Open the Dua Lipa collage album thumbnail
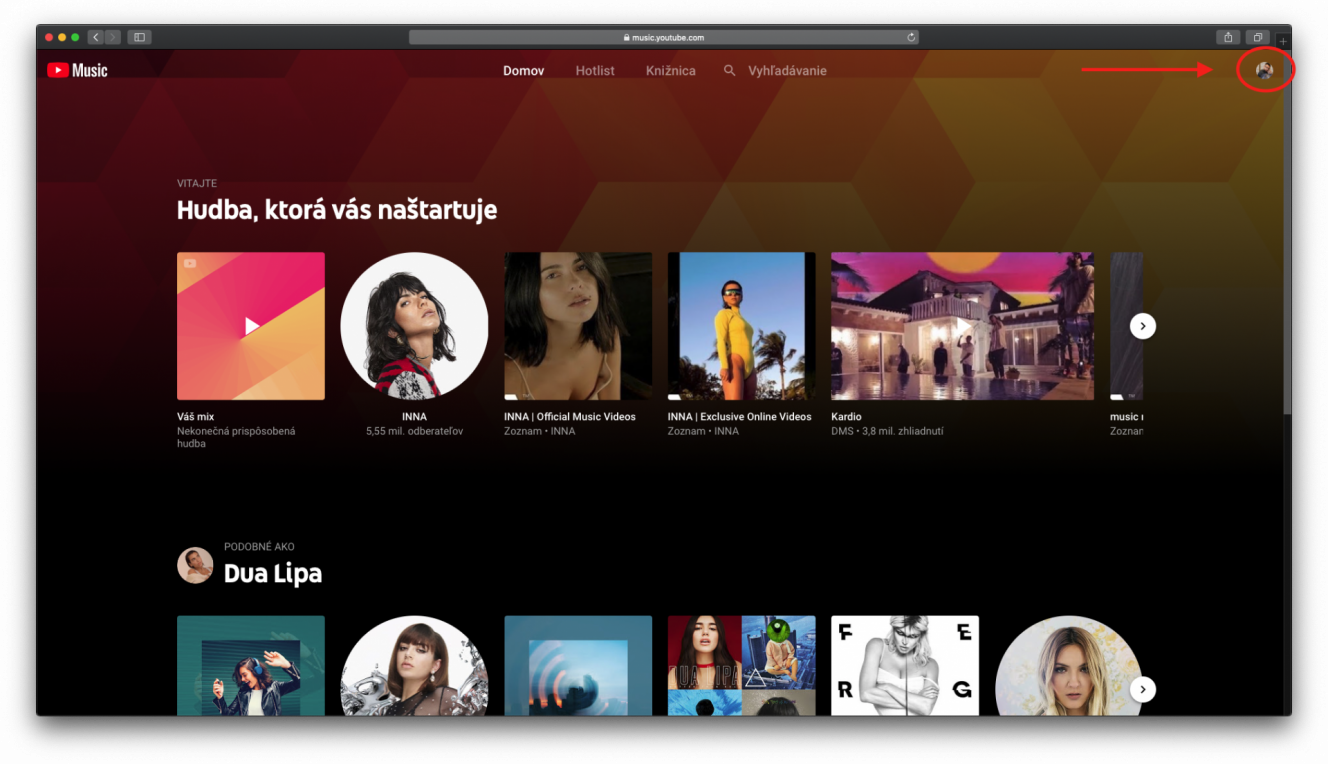Image resolution: width=1328 pixels, height=764 pixels. pyautogui.click(x=742, y=665)
